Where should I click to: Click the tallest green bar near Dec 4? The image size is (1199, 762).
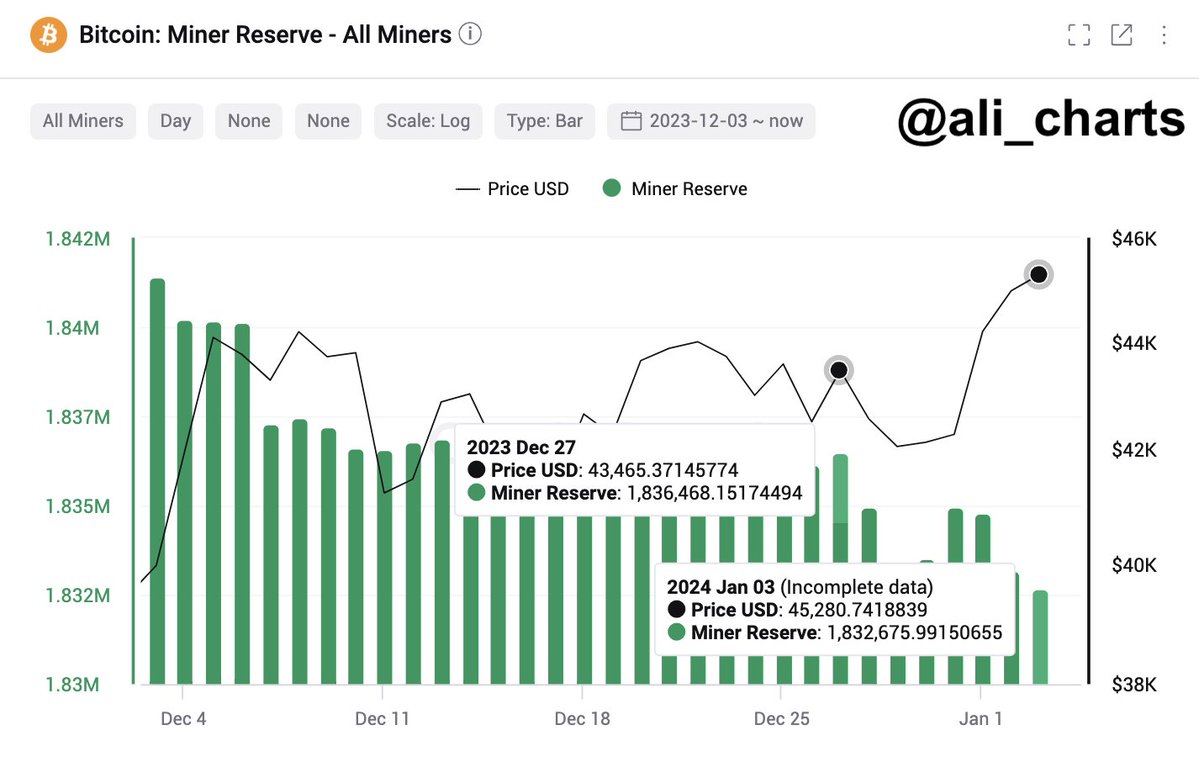coord(157,480)
